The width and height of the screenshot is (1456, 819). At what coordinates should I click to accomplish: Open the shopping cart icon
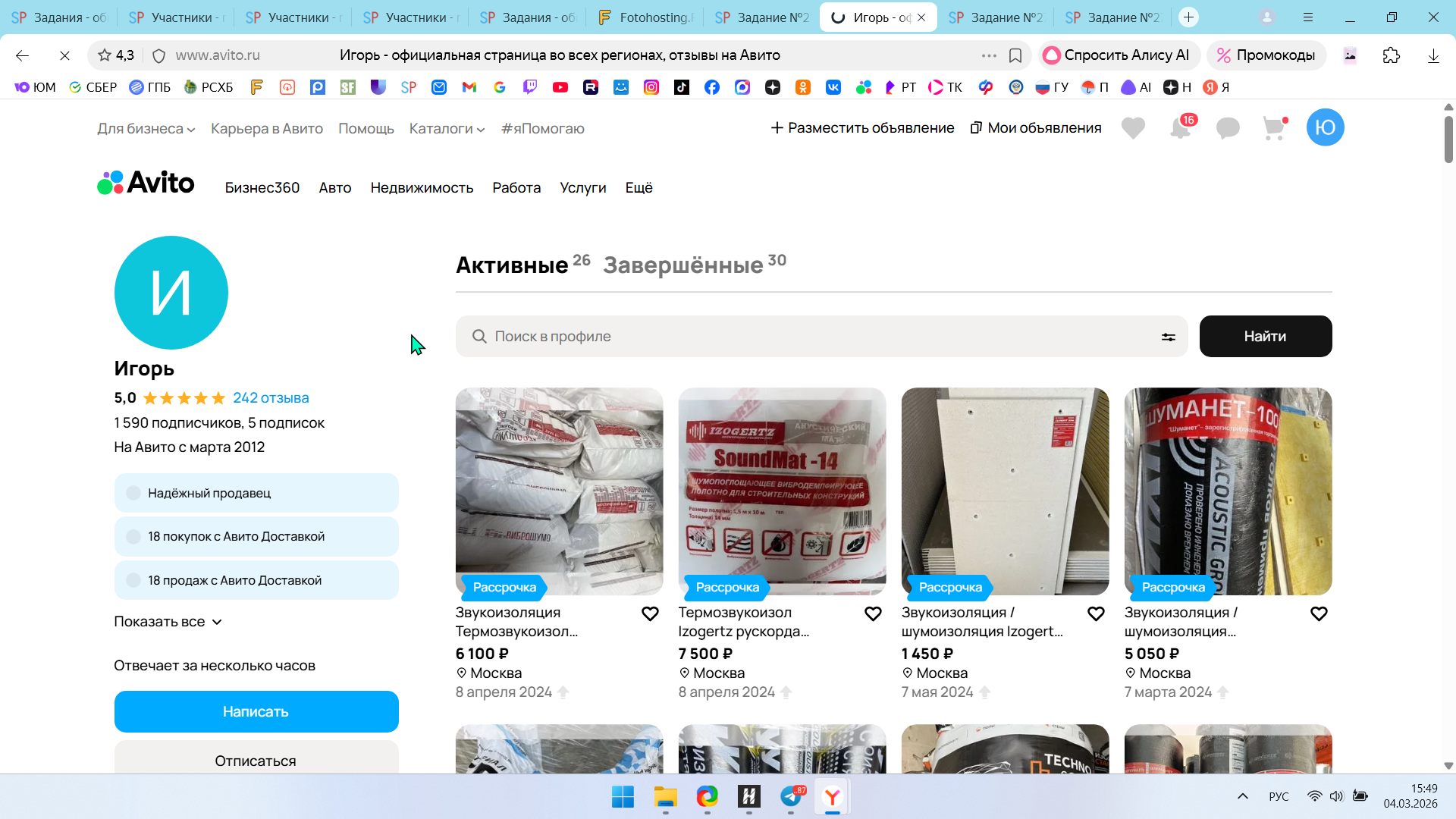pyautogui.click(x=1274, y=128)
